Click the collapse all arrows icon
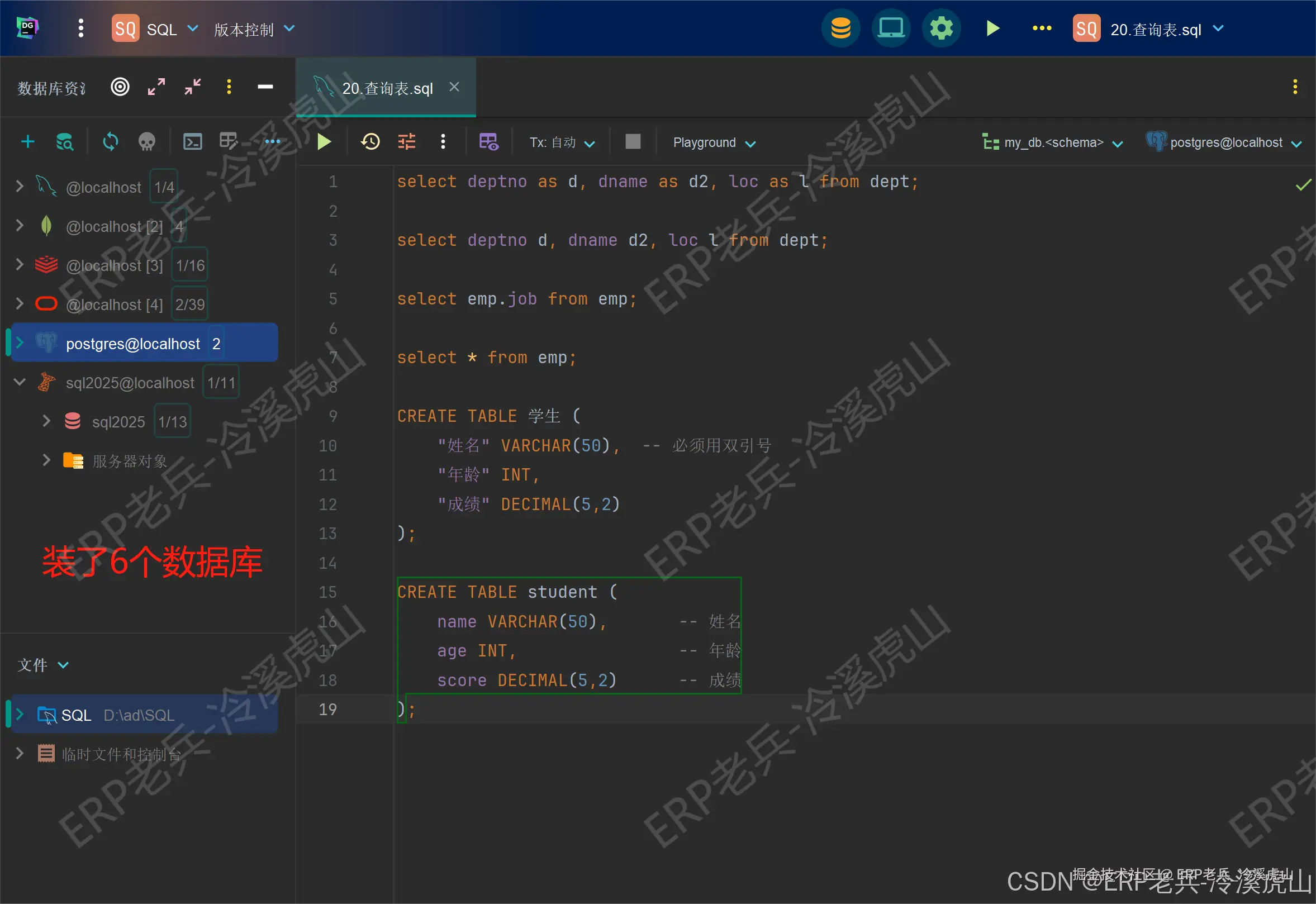 point(193,87)
